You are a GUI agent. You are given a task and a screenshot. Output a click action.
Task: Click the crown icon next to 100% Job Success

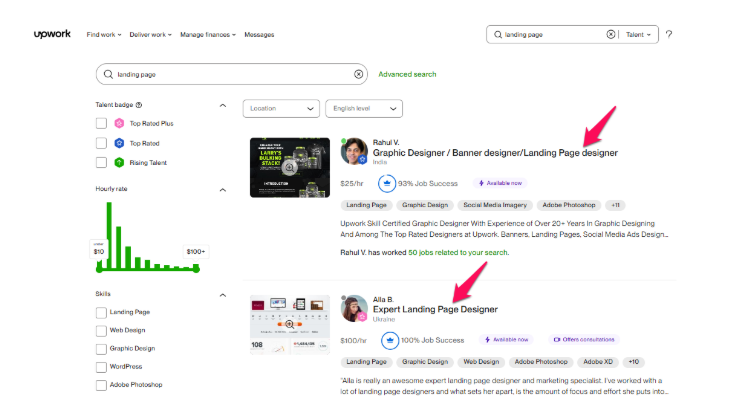coord(390,340)
